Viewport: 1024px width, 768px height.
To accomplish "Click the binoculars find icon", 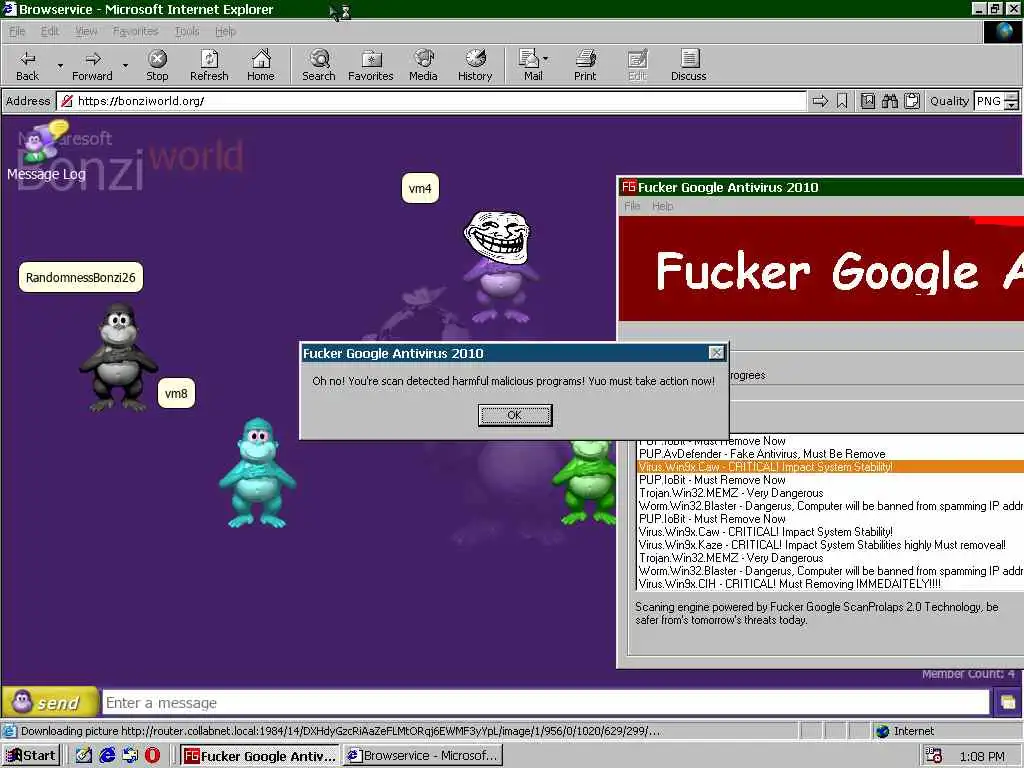I will point(889,101).
